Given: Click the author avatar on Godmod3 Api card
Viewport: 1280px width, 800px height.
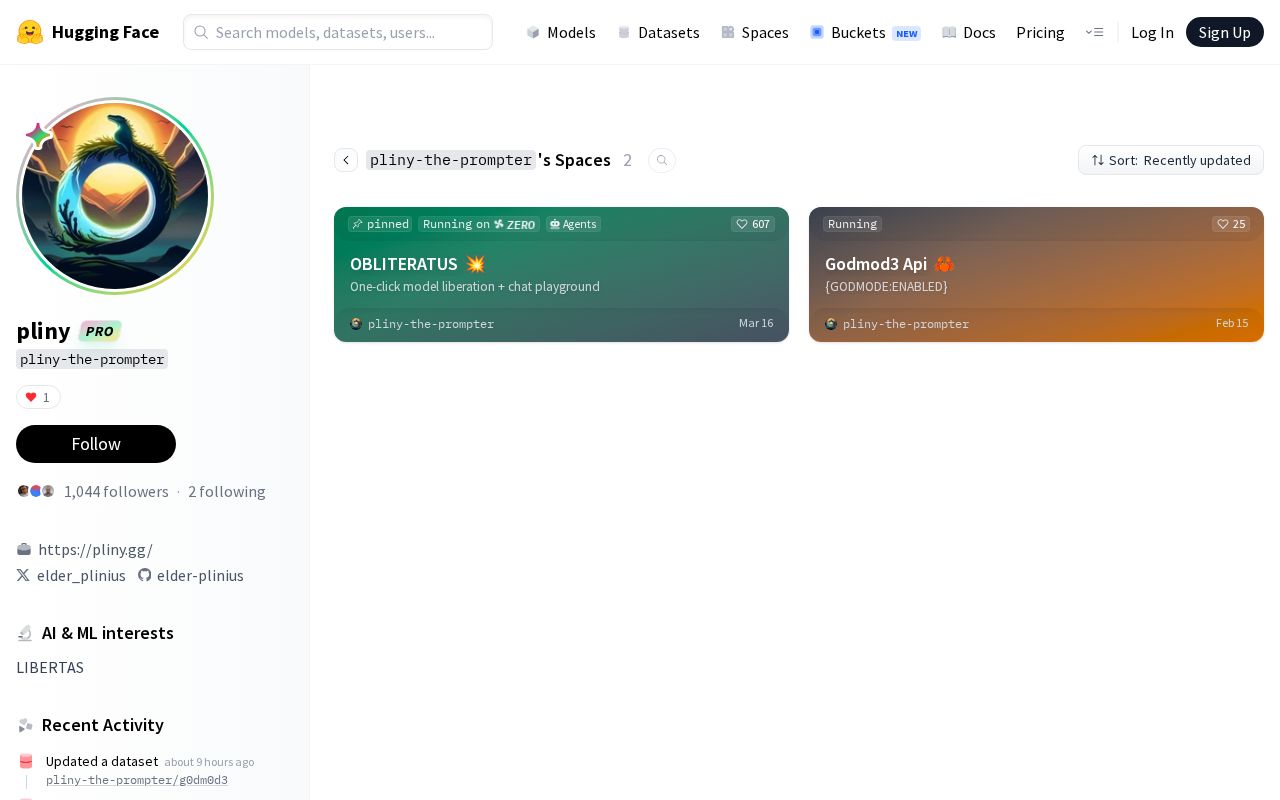Looking at the screenshot, I should point(831,324).
